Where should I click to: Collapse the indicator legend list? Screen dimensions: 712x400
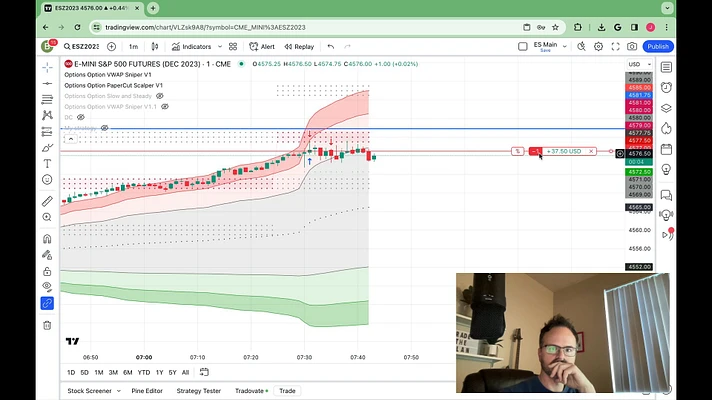click(71, 139)
